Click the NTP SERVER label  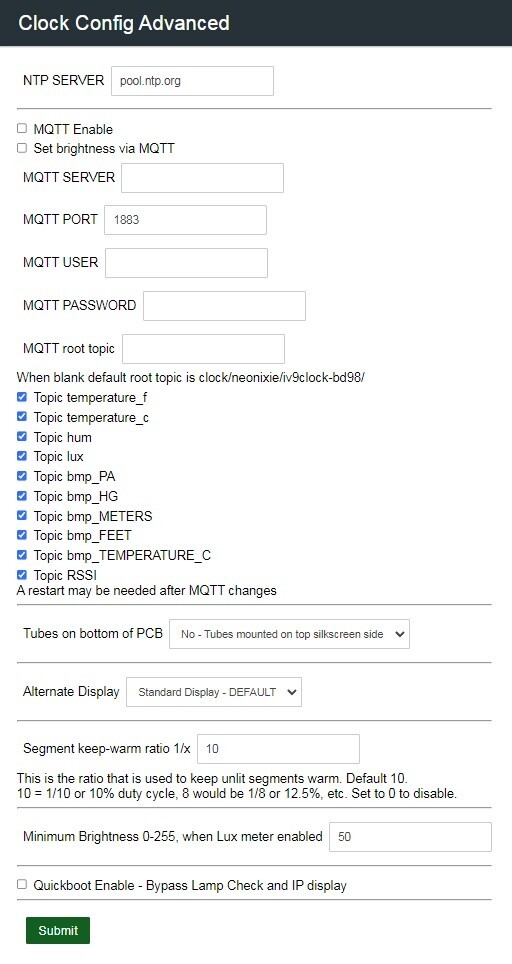point(64,81)
